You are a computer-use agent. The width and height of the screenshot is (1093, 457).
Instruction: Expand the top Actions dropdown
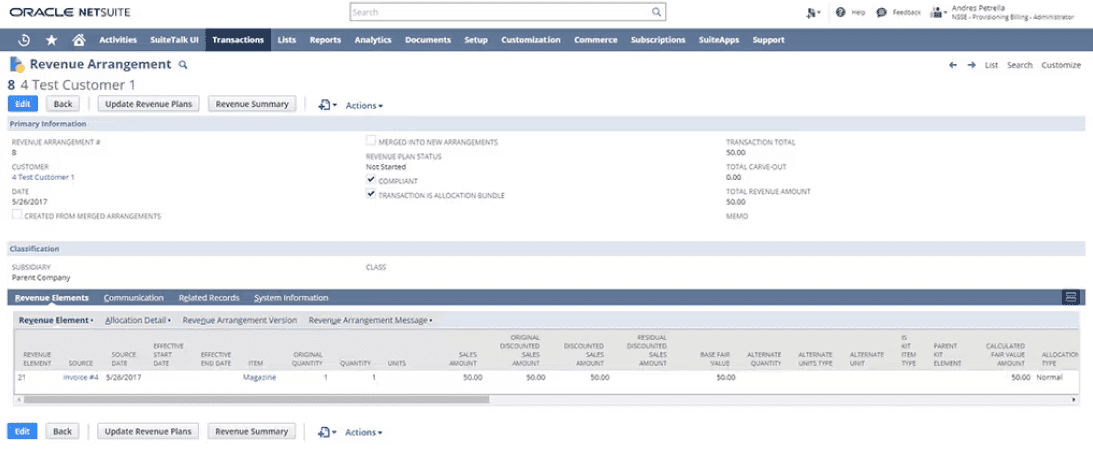pos(363,105)
